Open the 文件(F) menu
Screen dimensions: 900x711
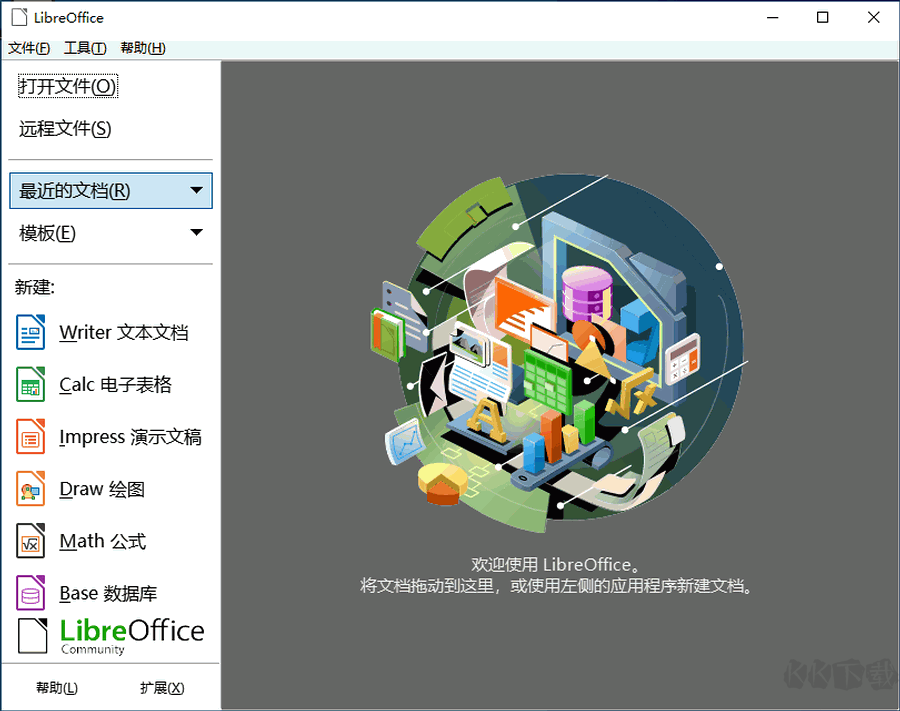pyautogui.click(x=27, y=47)
